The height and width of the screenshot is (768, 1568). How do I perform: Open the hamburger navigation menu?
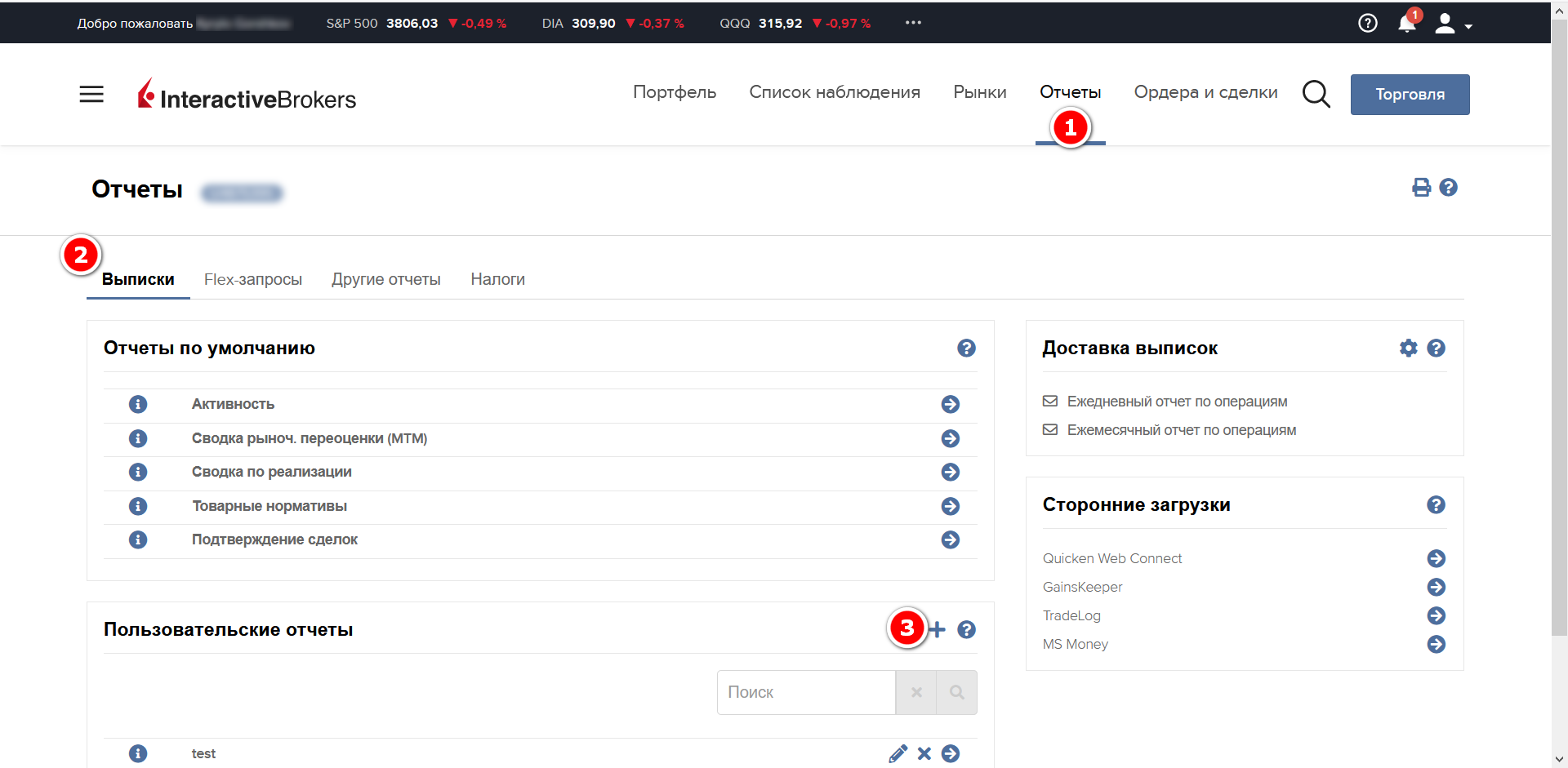click(x=91, y=95)
